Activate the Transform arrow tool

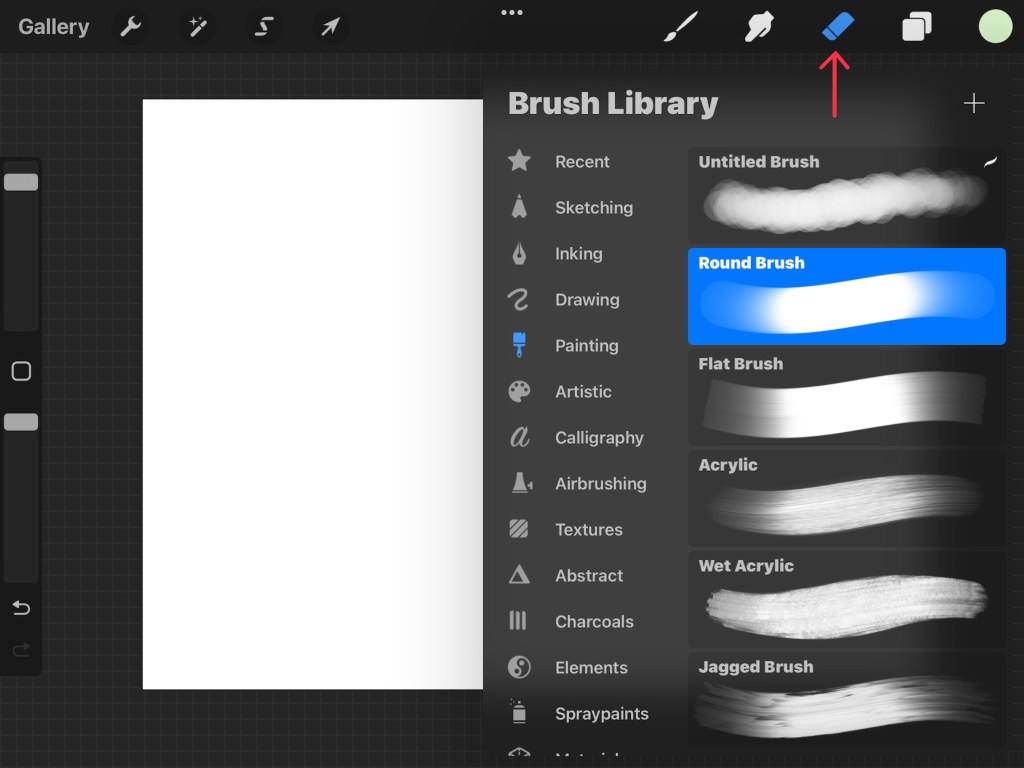click(330, 27)
